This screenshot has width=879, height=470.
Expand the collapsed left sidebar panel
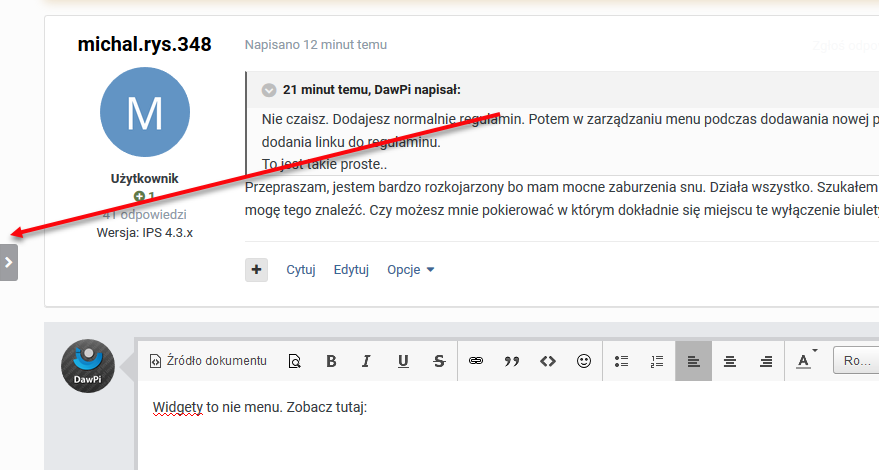click(x=9, y=262)
